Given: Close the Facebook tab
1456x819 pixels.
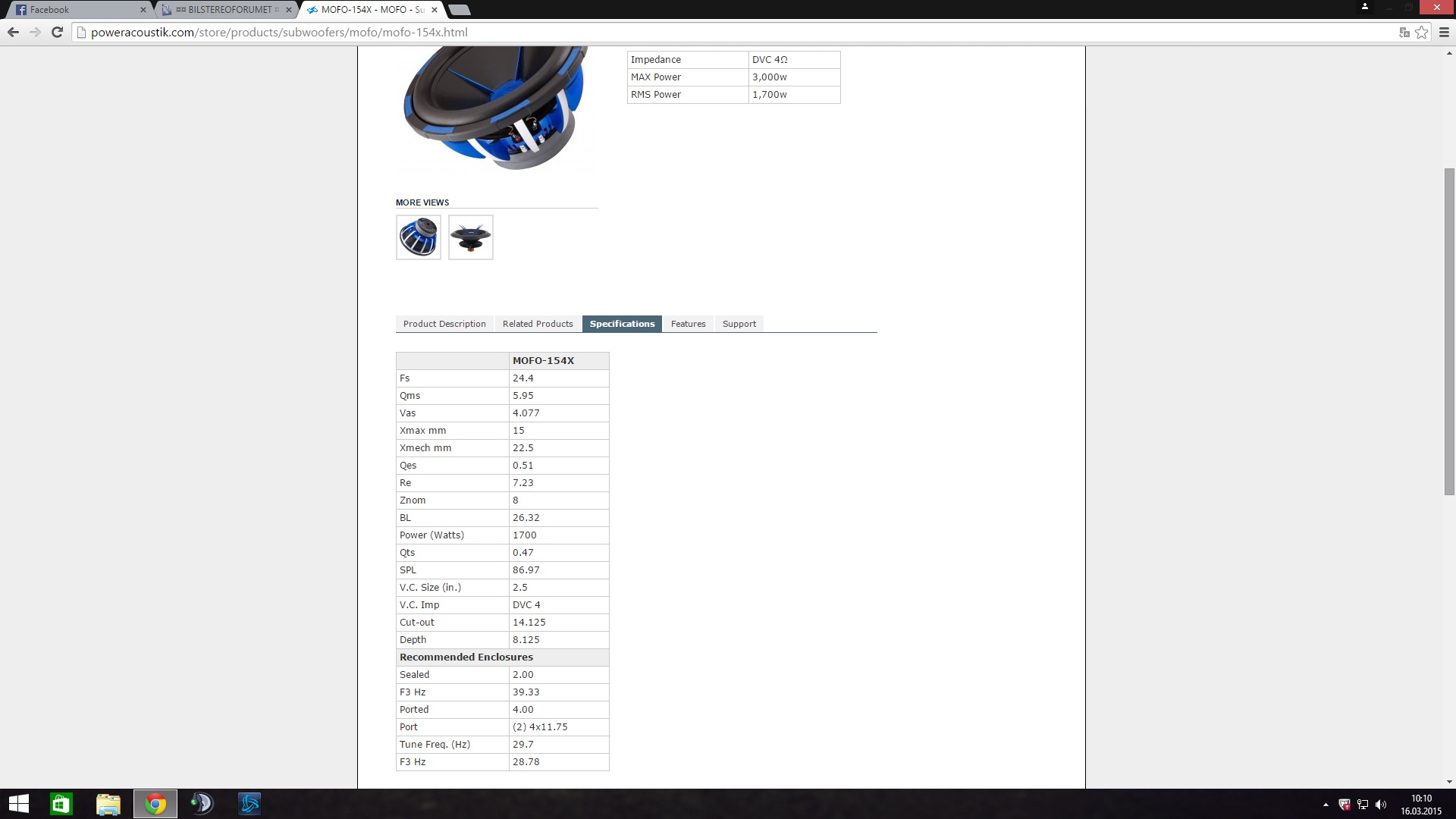Looking at the screenshot, I should [143, 10].
